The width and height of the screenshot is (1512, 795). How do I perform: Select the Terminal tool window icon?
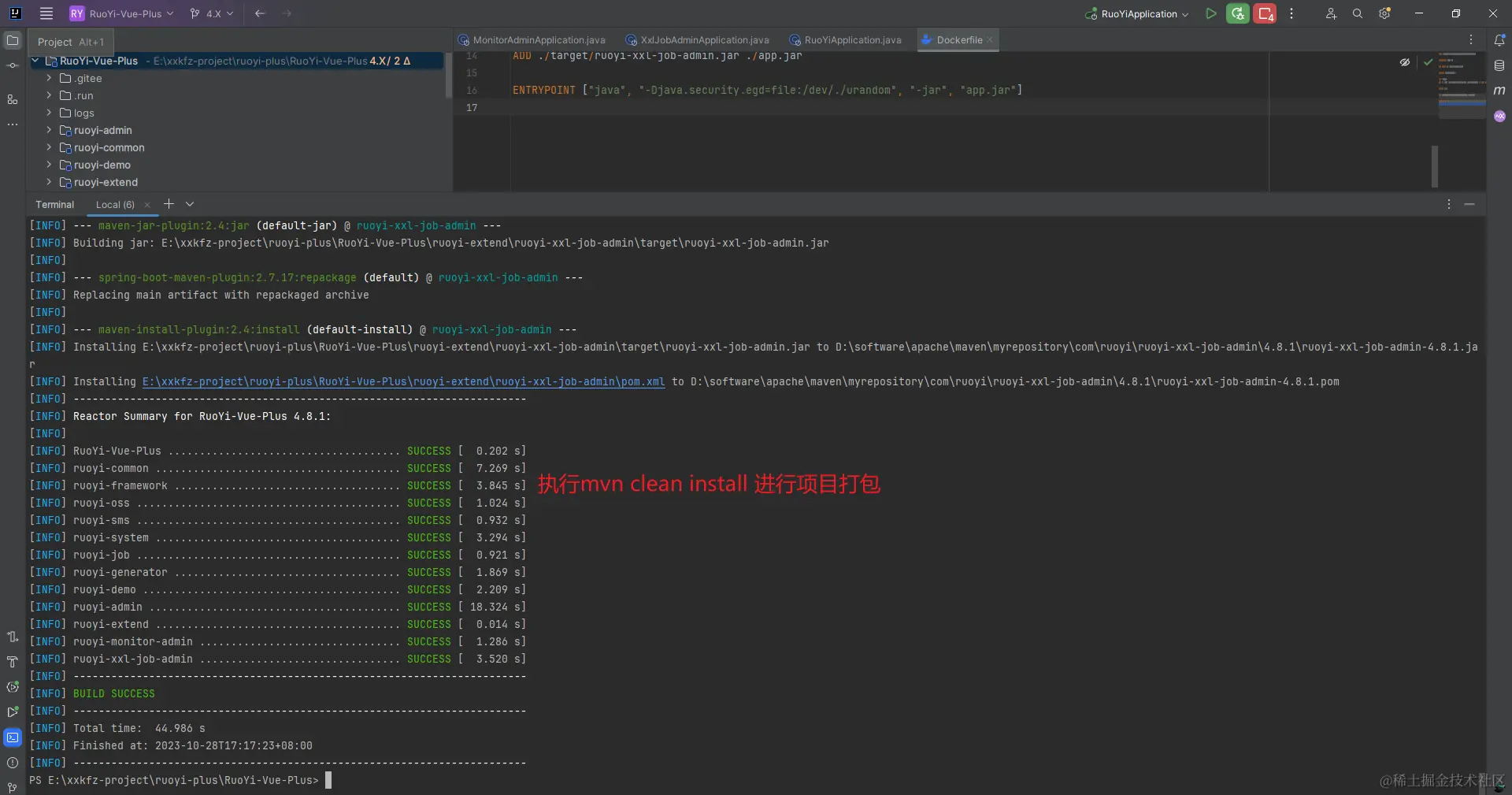(13, 737)
